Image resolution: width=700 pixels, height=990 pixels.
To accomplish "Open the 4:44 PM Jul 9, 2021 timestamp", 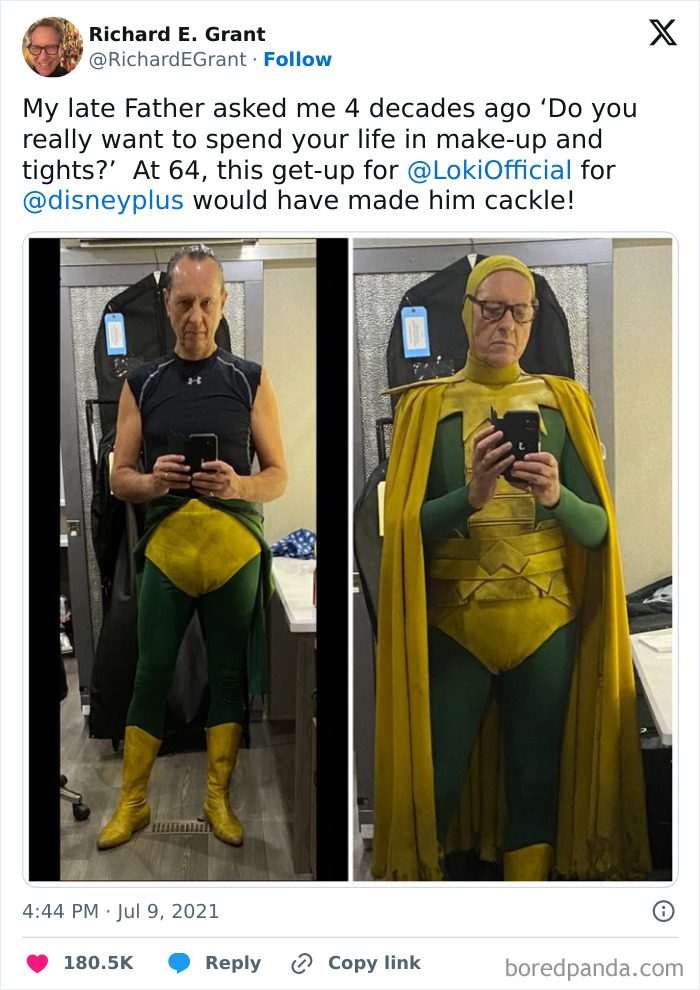I will [x=121, y=911].
